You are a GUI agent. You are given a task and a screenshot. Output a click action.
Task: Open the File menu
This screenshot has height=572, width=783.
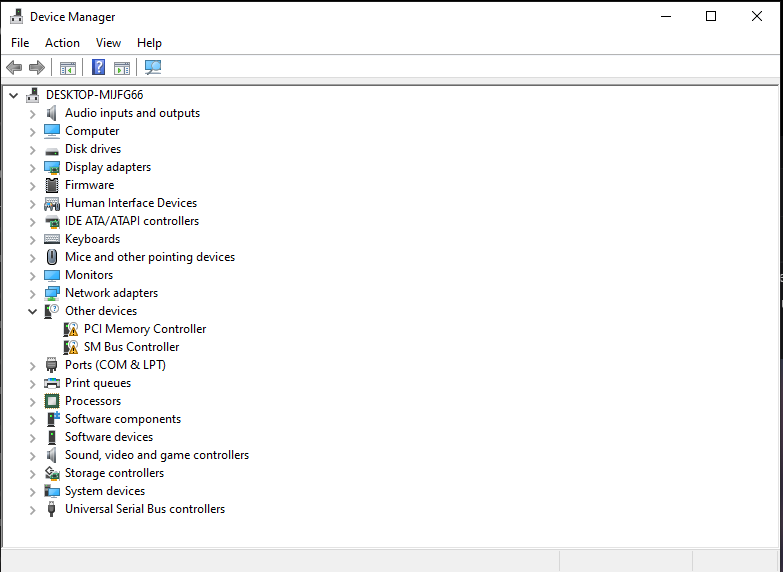(x=20, y=43)
